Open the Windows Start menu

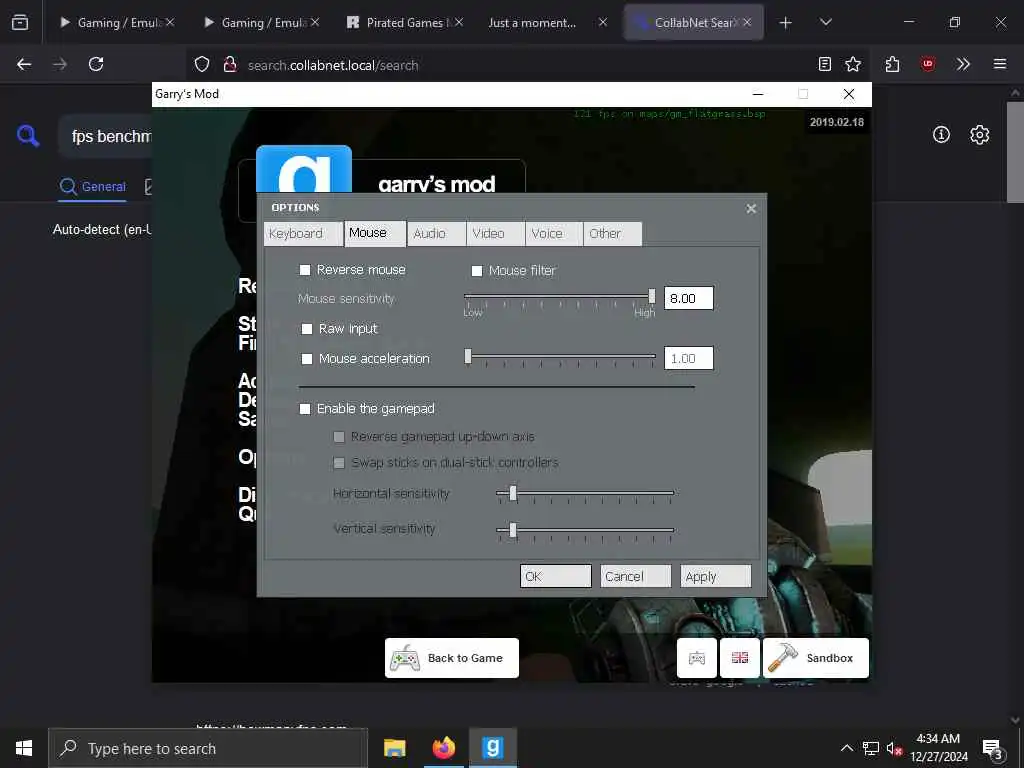click(24, 748)
